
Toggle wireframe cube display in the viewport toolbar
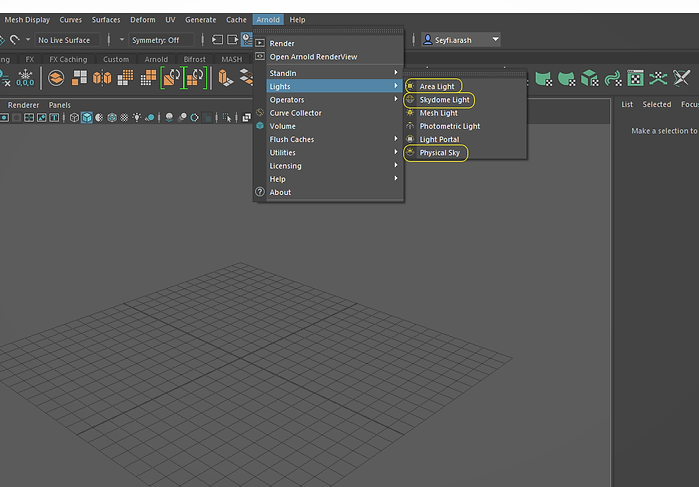(74, 117)
